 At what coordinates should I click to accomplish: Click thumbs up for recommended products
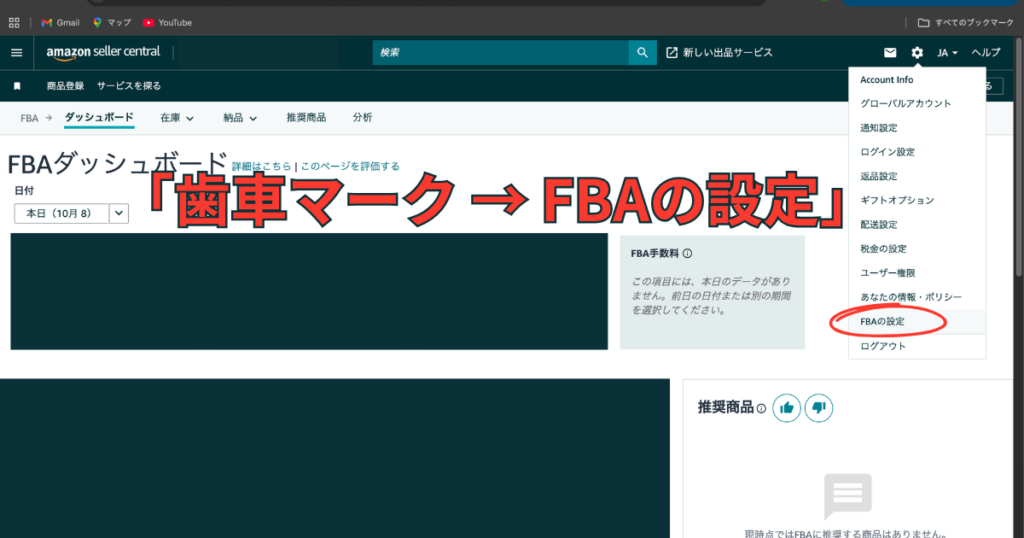(787, 408)
